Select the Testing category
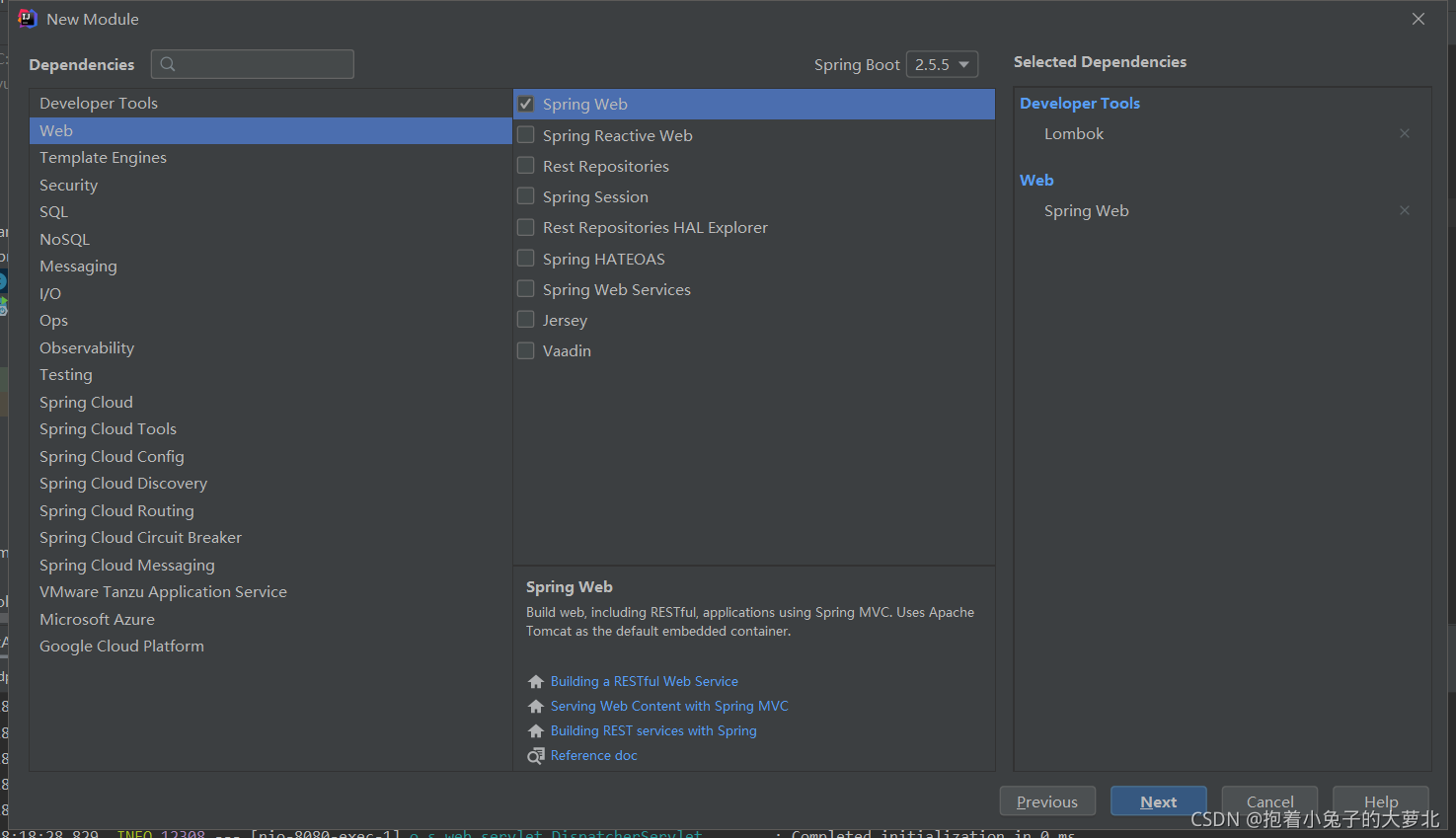The height and width of the screenshot is (838, 1456). (x=270, y=375)
